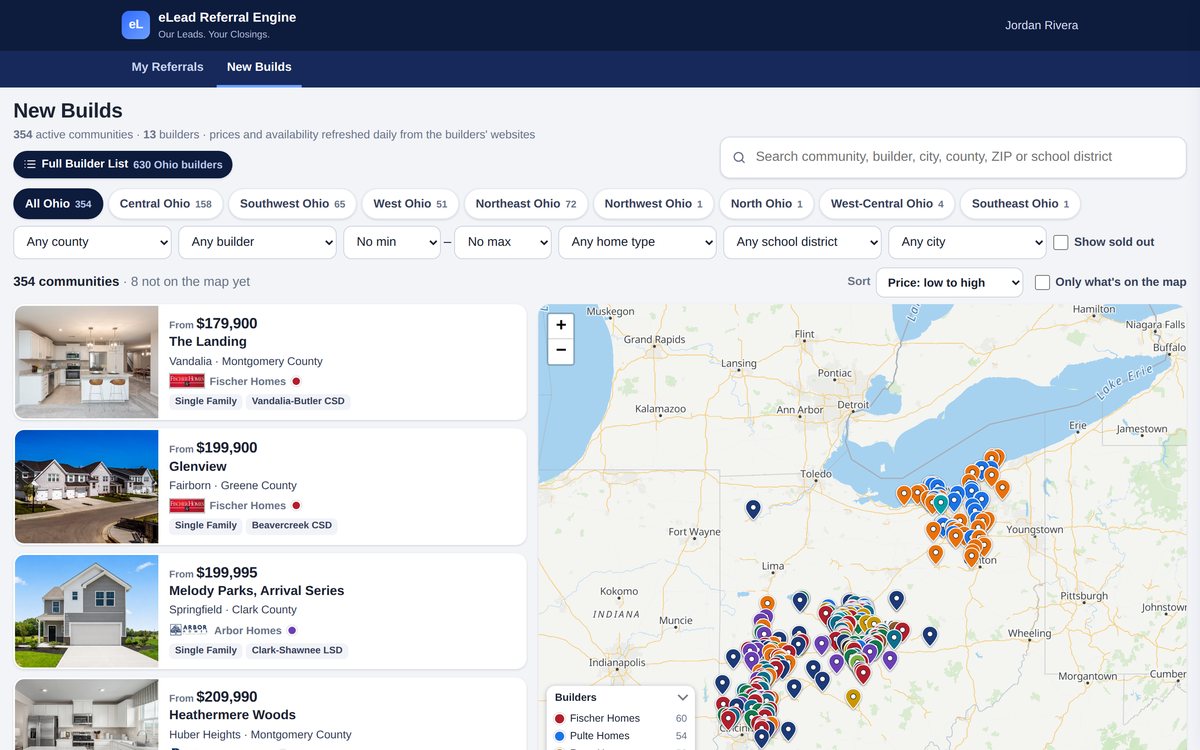Filter by Central Ohio region
The height and width of the screenshot is (750, 1200).
tap(166, 203)
